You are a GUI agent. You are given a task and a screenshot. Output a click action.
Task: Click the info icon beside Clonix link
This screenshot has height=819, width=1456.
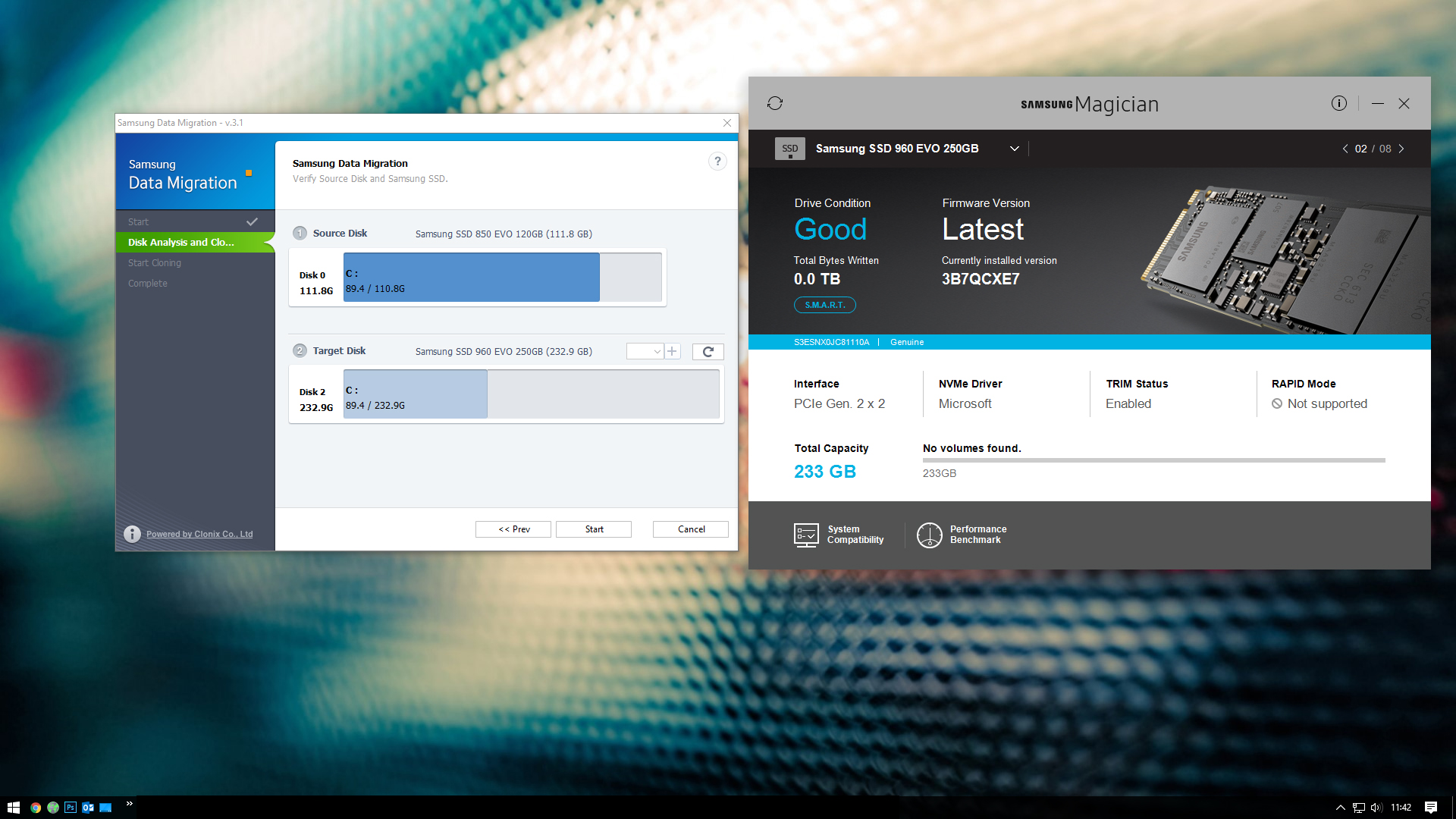(x=132, y=535)
